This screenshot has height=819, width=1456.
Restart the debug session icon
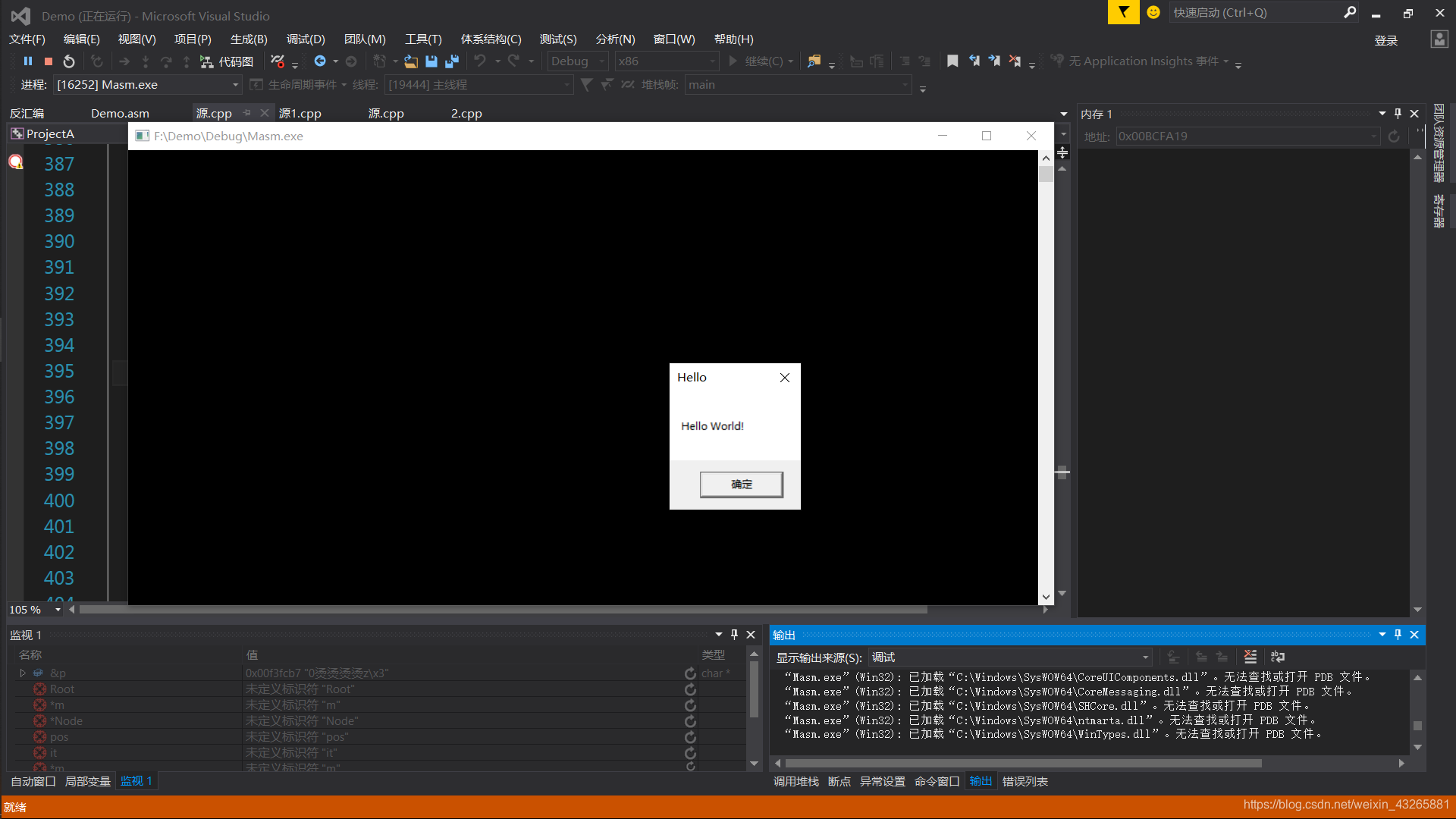tap(69, 61)
